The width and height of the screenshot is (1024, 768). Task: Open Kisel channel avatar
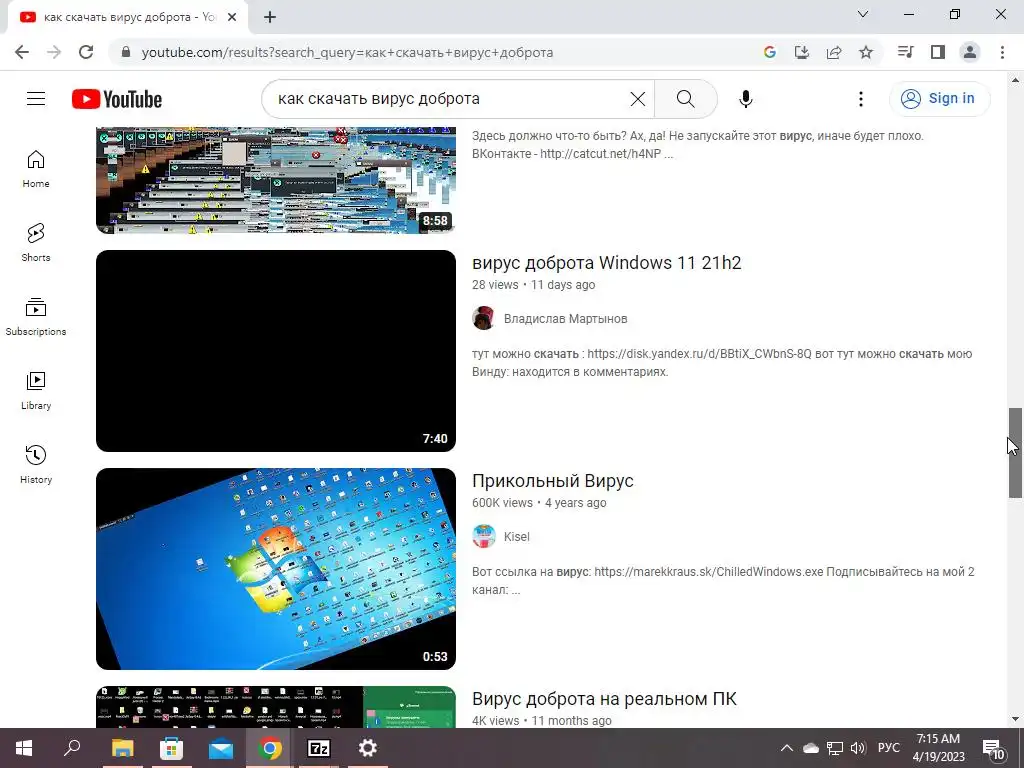(483, 536)
